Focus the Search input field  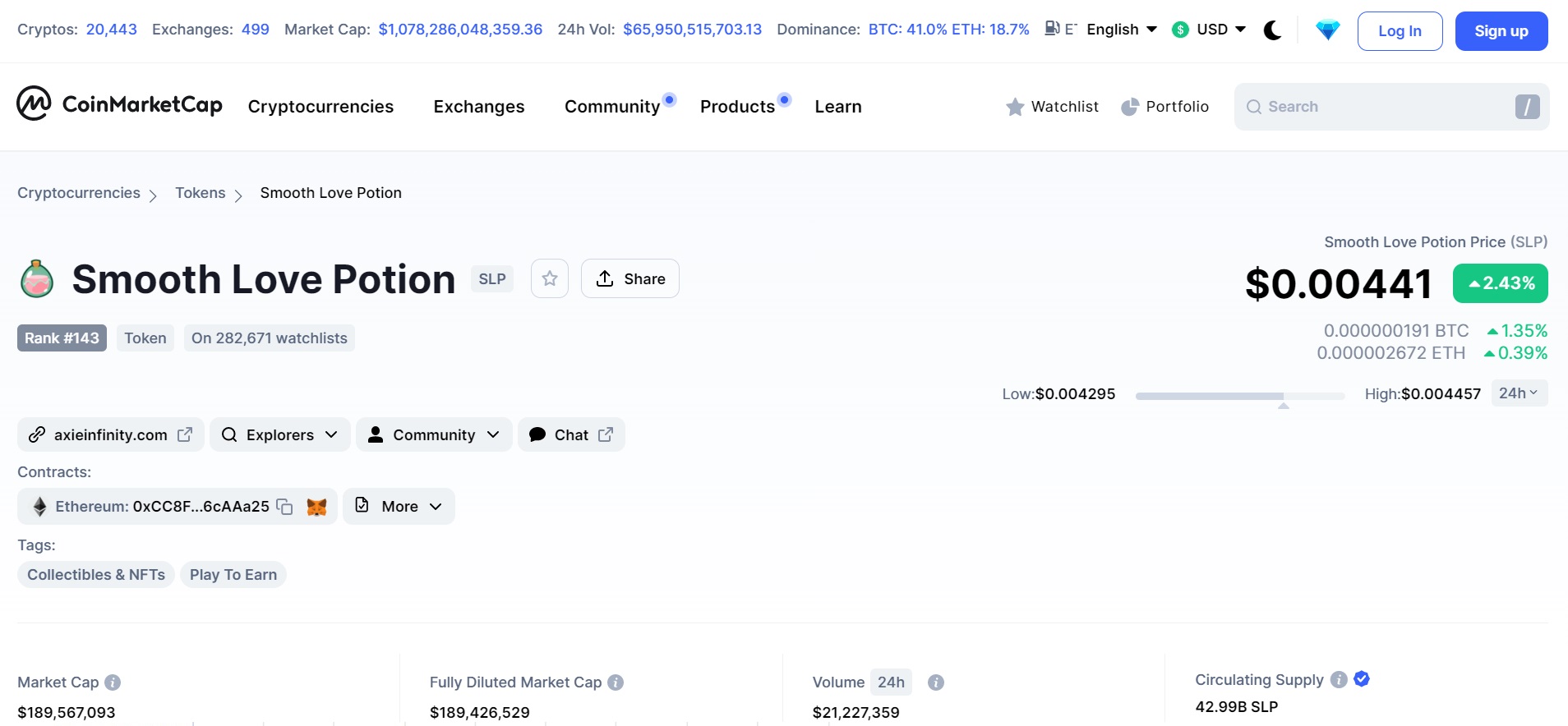(1392, 107)
